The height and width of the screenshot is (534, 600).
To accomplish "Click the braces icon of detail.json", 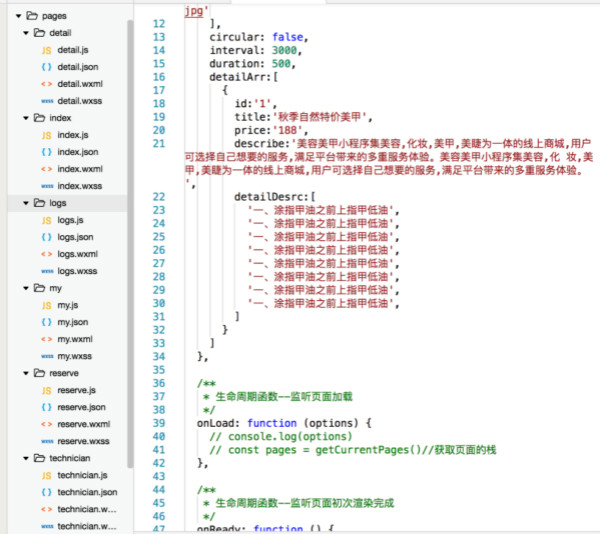I will tap(46, 67).
